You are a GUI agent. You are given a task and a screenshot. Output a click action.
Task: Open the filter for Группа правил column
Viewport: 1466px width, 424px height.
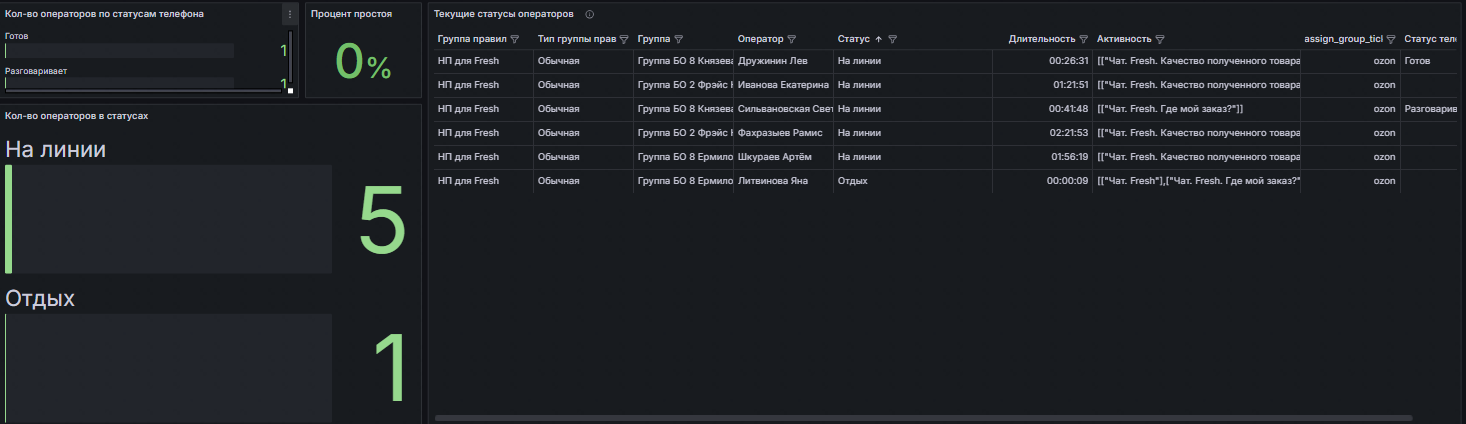[x=515, y=39]
